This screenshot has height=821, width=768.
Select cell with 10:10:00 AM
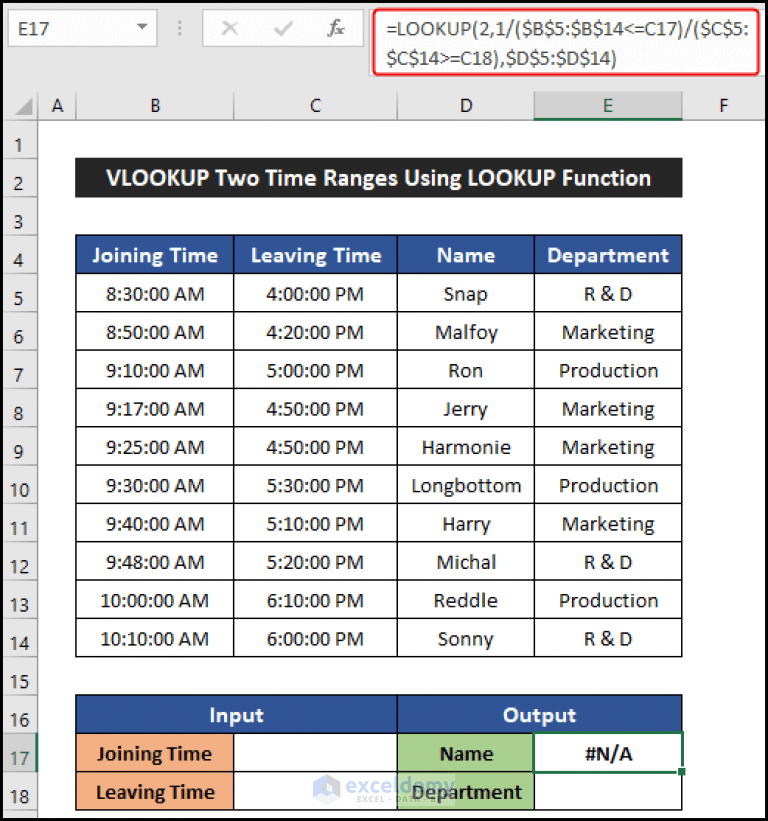coord(155,638)
